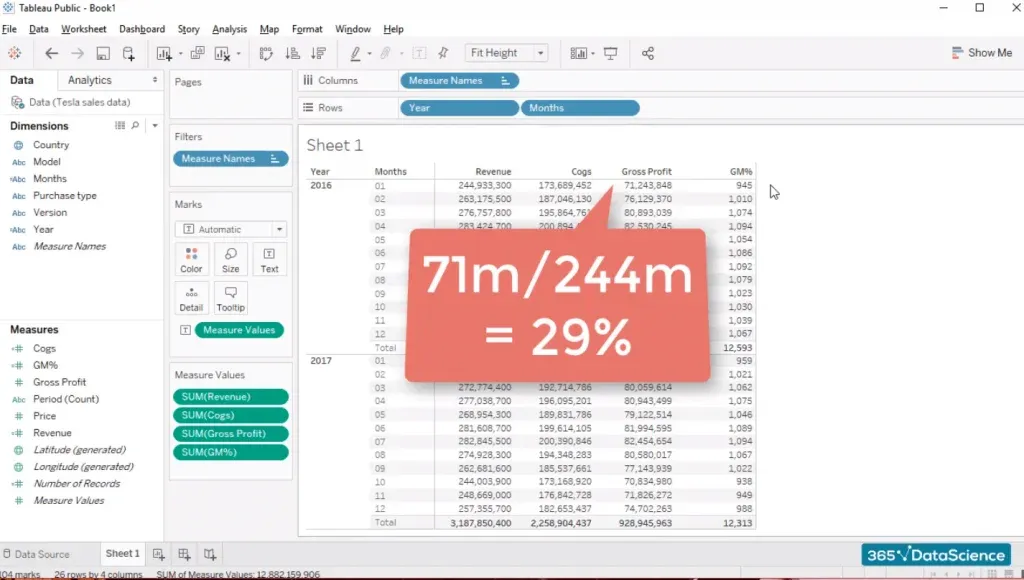The width and height of the screenshot is (1024, 580).
Task: Search dimensions with the magnifier icon
Action: pos(135,126)
